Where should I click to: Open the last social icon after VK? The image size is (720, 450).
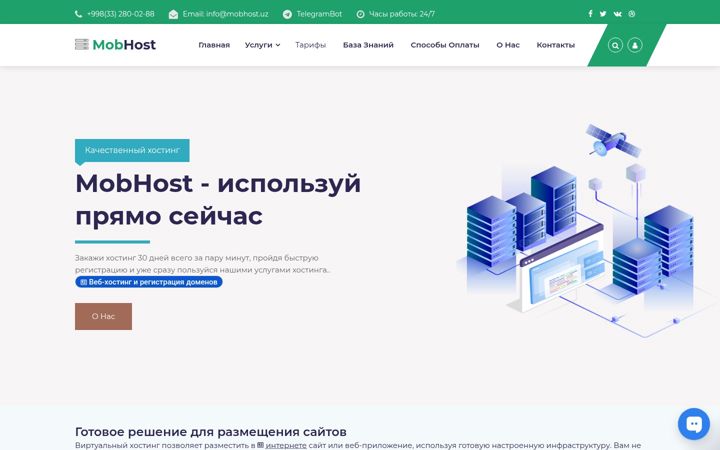point(632,14)
